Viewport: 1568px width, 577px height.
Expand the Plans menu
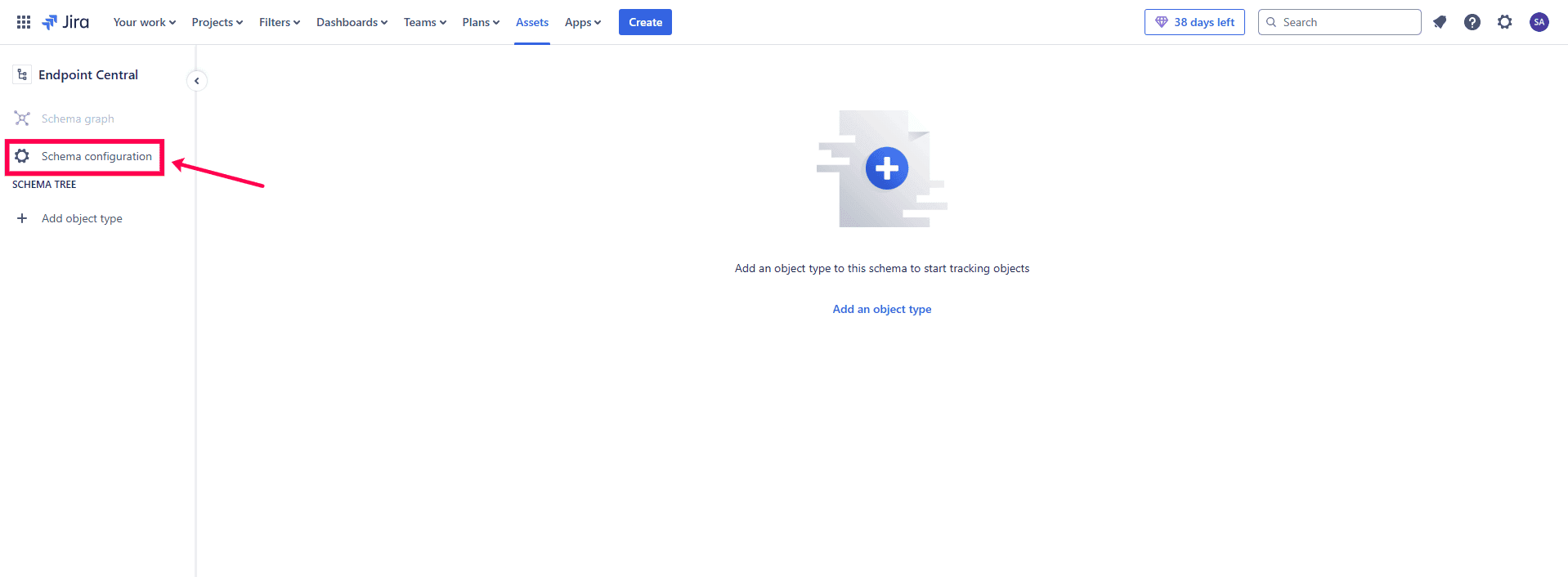pos(481,22)
